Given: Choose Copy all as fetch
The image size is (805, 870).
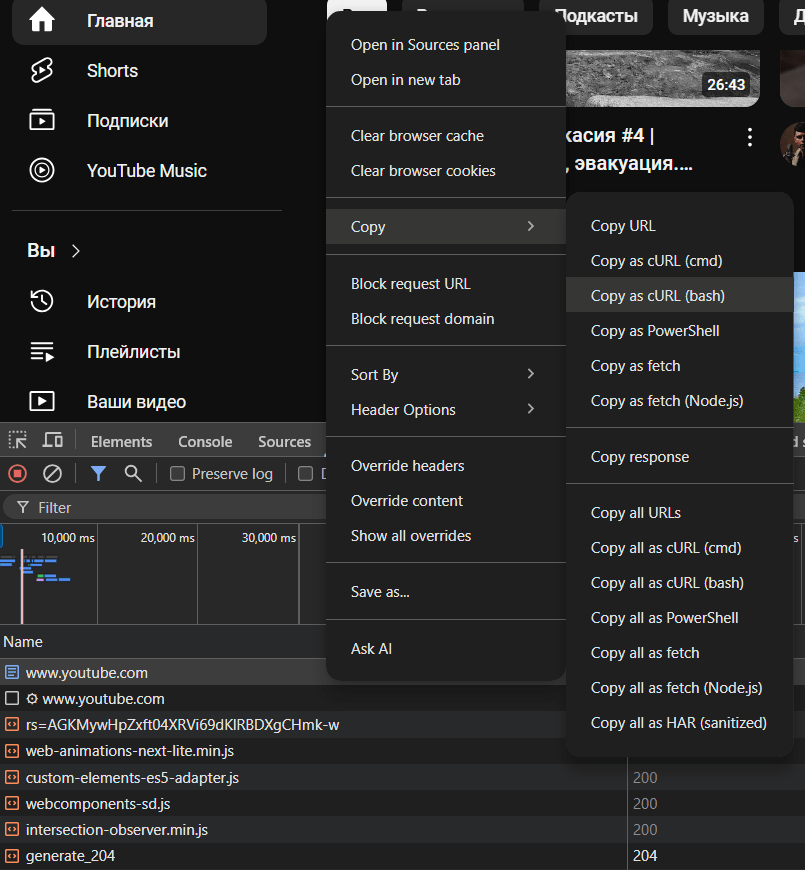Looking at the screenshot, I should coord(680,652).
